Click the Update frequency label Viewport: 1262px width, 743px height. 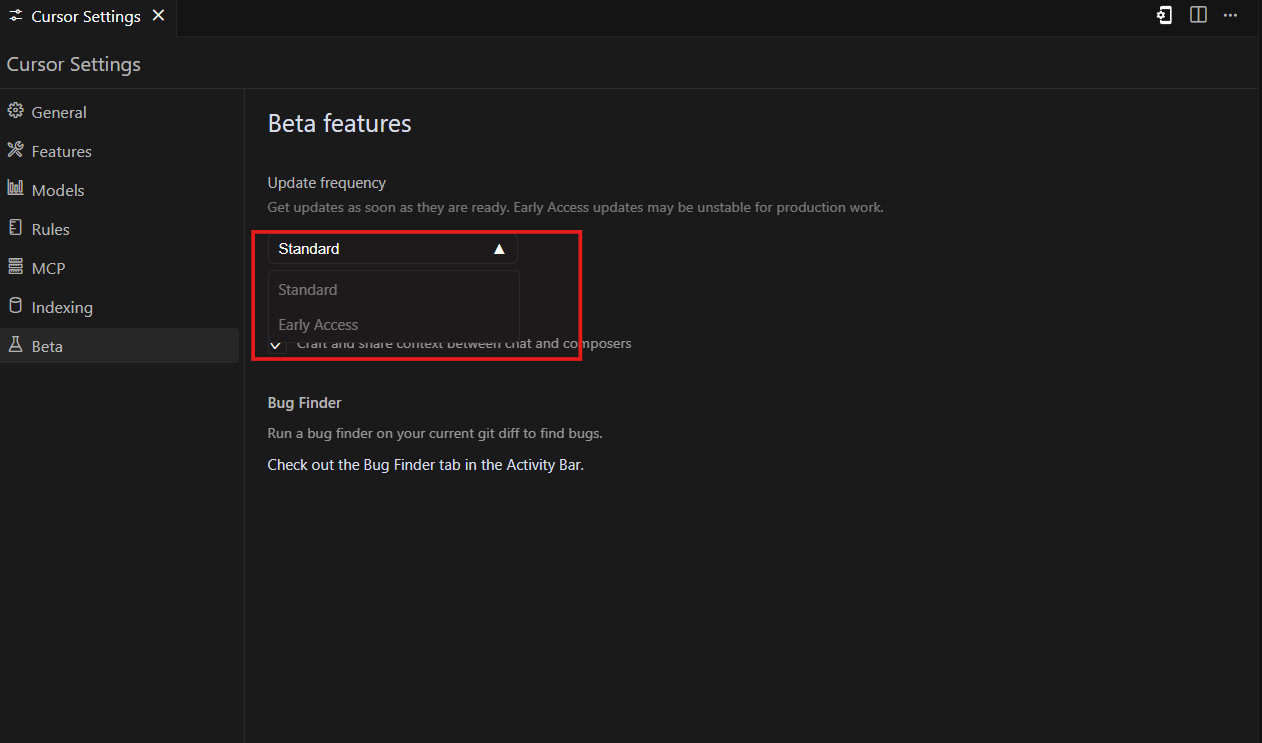click(326, 183)
